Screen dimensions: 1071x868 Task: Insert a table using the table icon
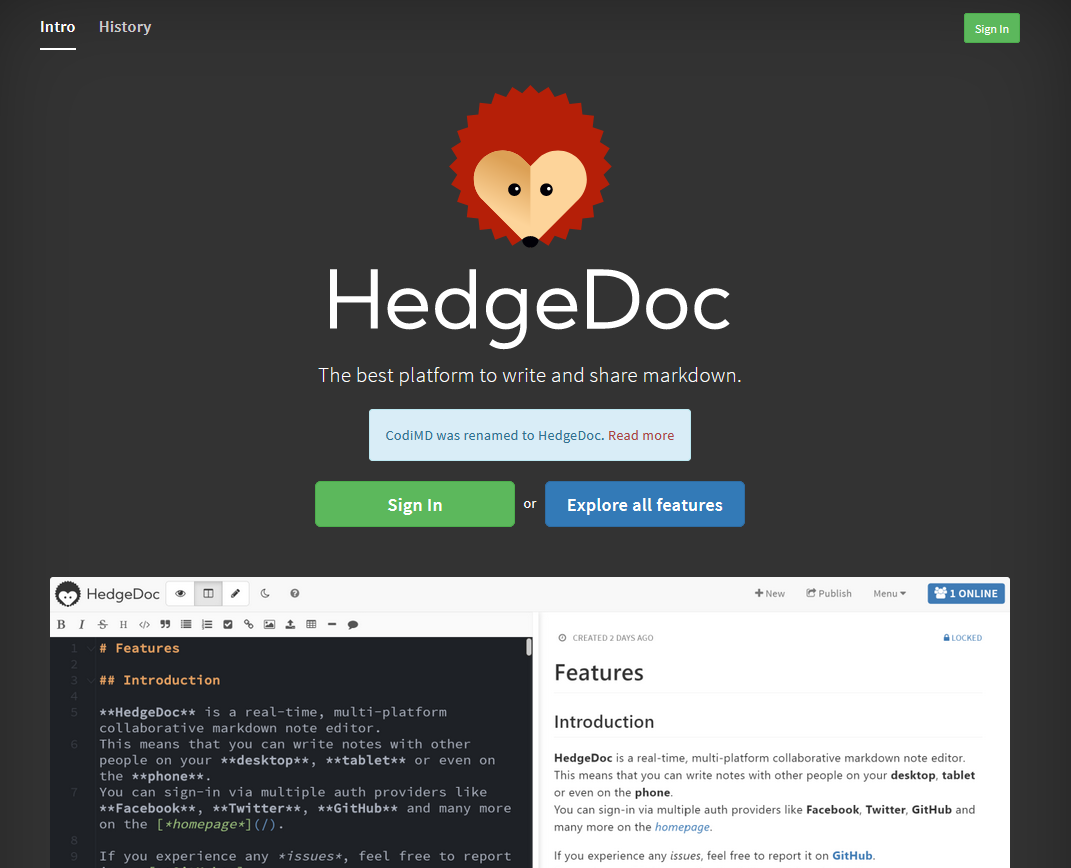[x=311, y=624]
